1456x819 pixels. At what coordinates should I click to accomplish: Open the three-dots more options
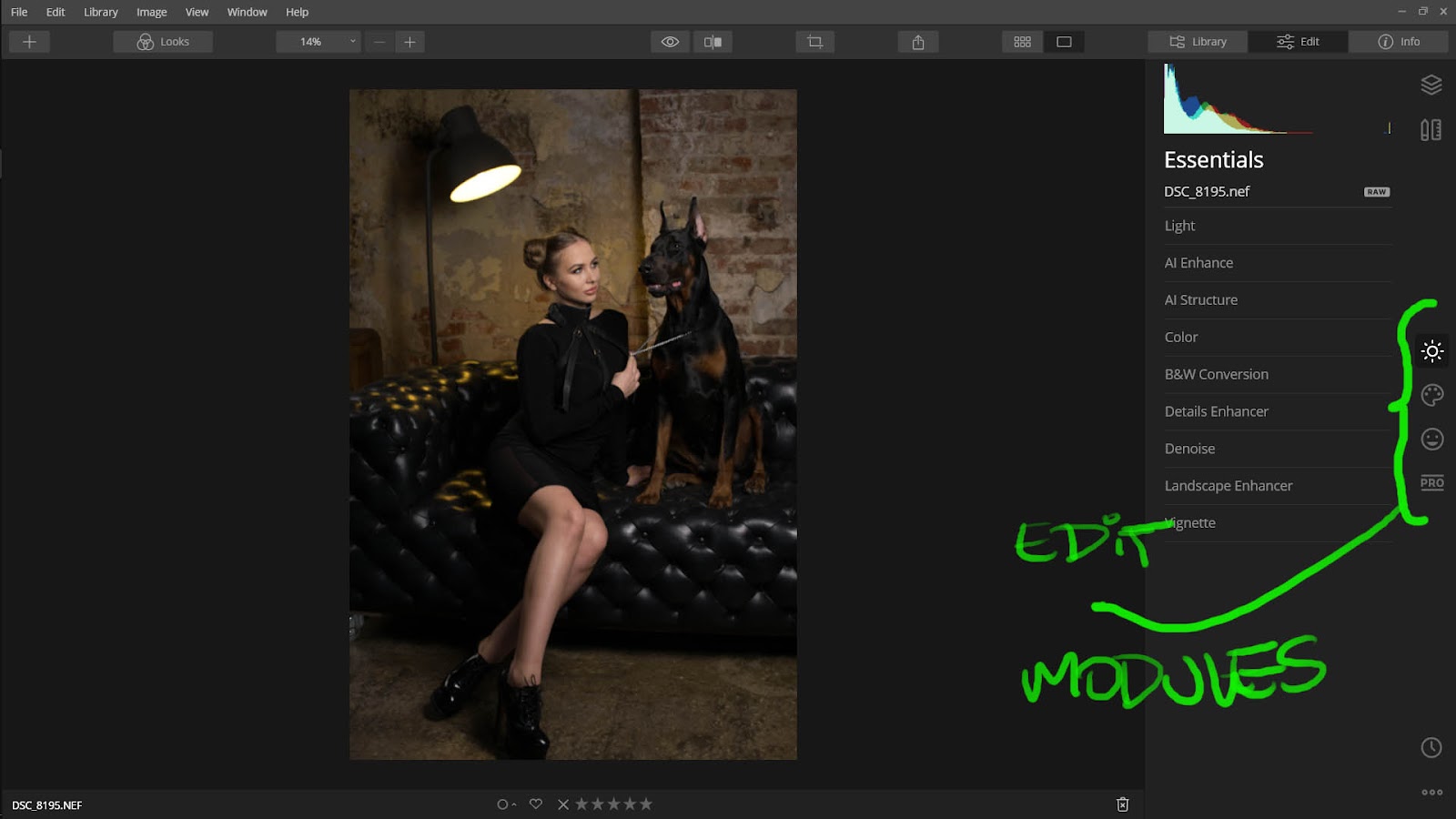tap(1432, 792)
